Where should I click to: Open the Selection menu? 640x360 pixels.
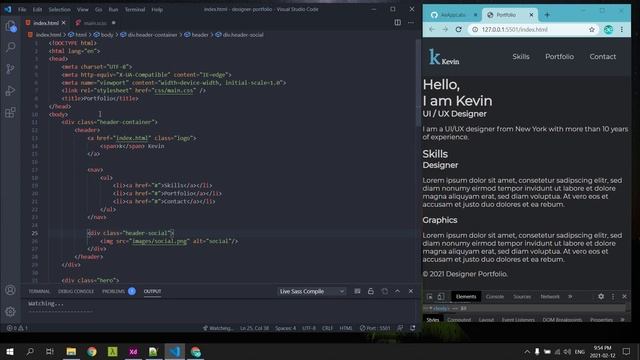click(60, 9)
